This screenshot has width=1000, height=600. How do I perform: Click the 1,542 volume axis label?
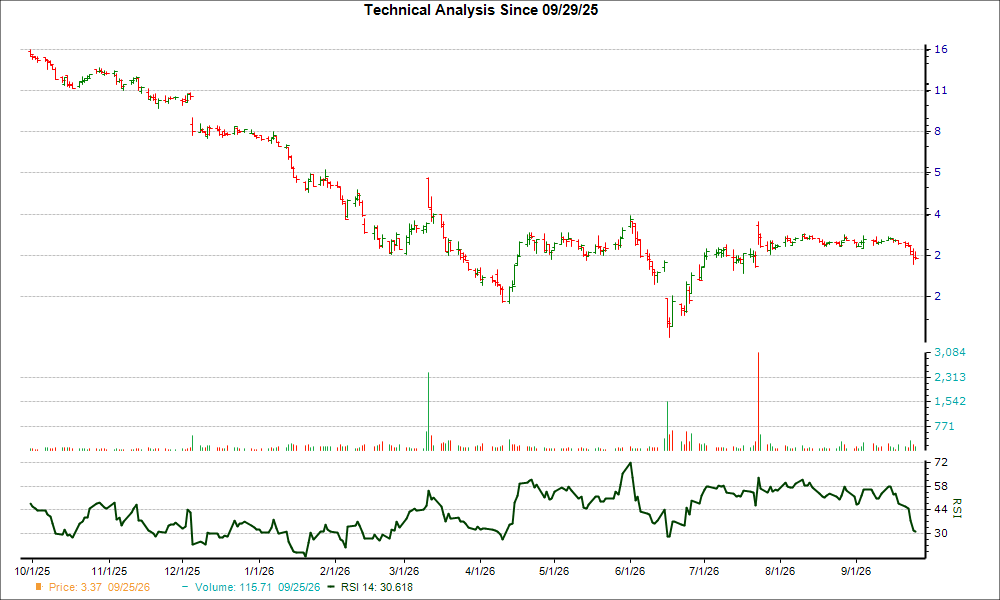tap(950, 402)
